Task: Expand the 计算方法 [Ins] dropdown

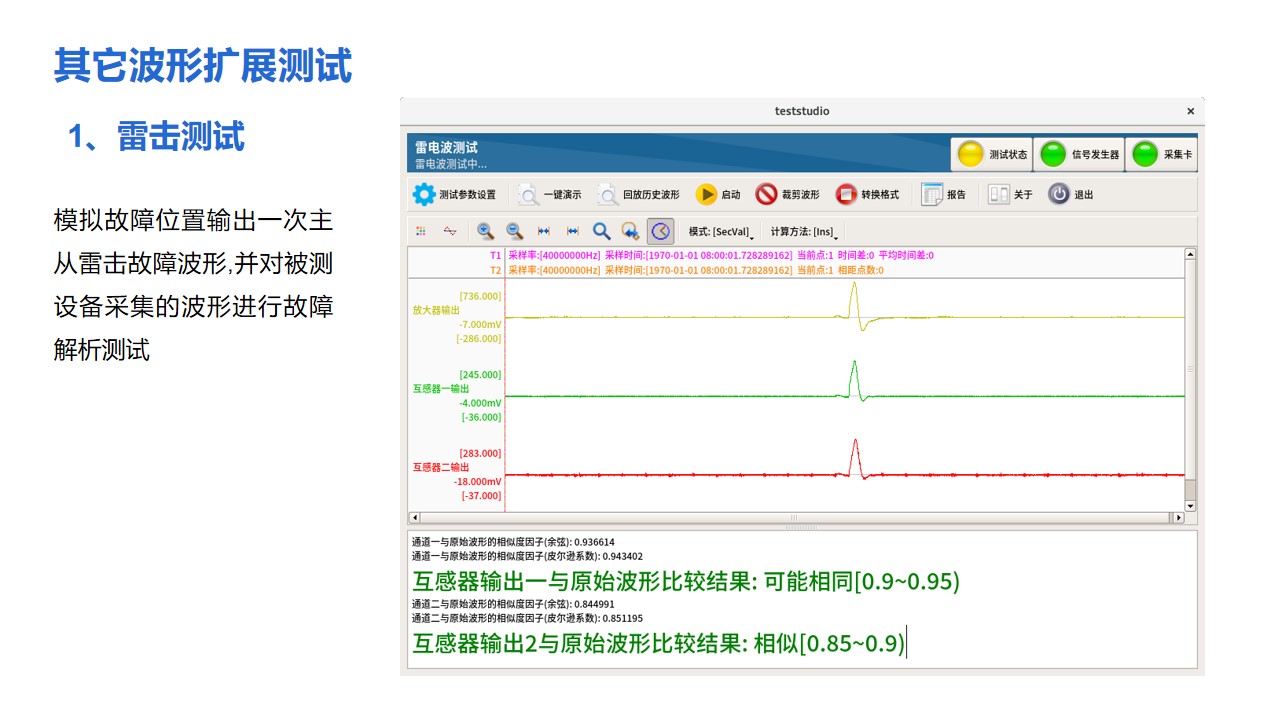Action: [804, 232]
